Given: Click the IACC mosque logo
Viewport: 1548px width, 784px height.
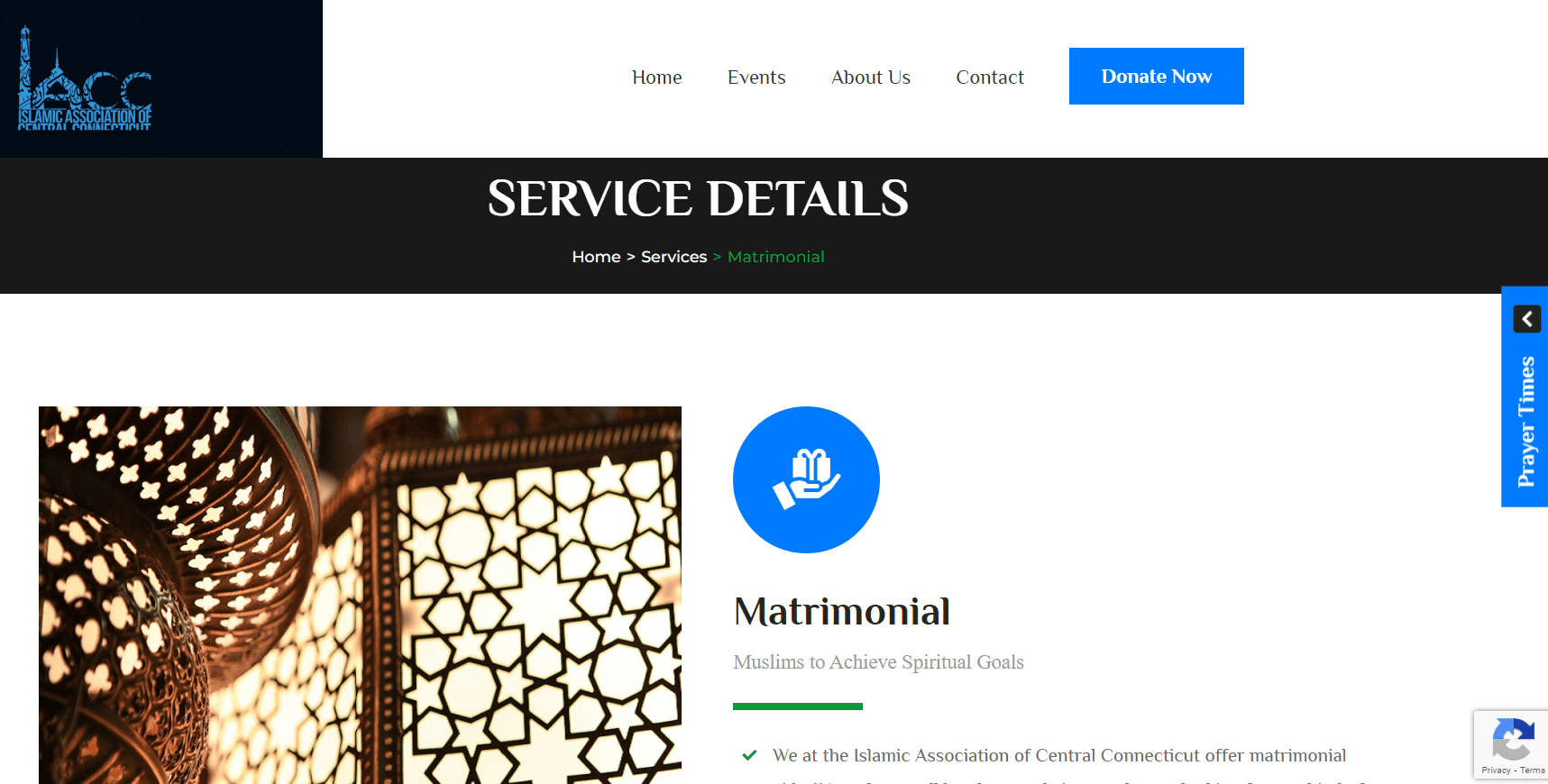Looking at the screenshot, I should tap(85, 78).
